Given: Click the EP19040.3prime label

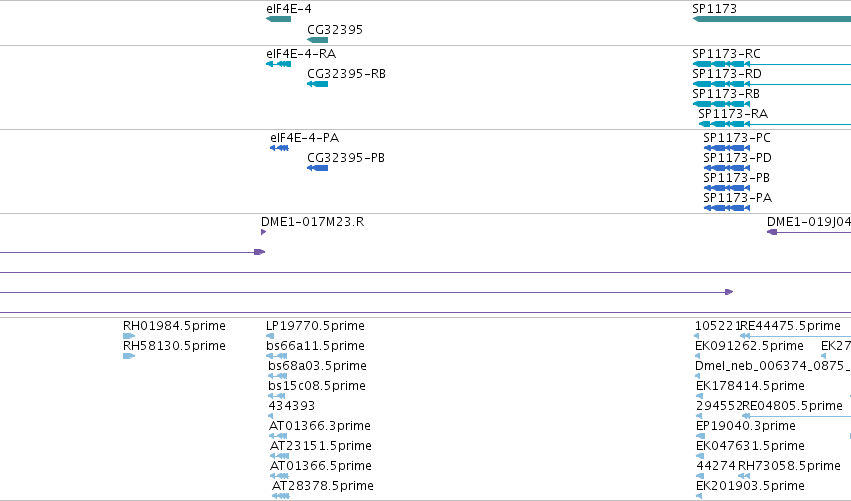Looking at the screenshot, I should (x=746, y=426).
